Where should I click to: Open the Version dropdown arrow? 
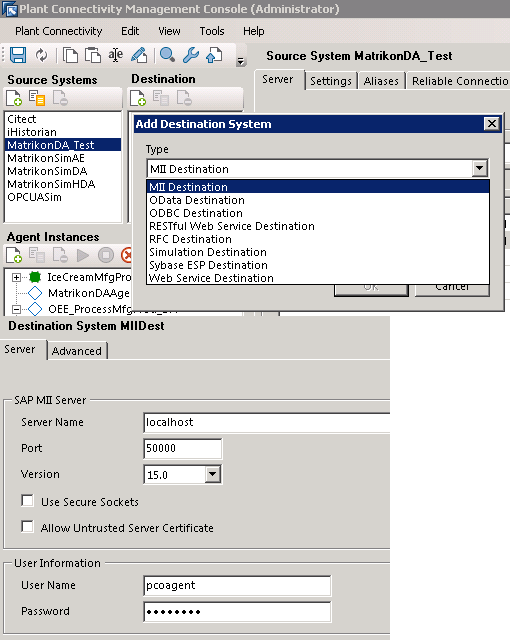[213, 474]
